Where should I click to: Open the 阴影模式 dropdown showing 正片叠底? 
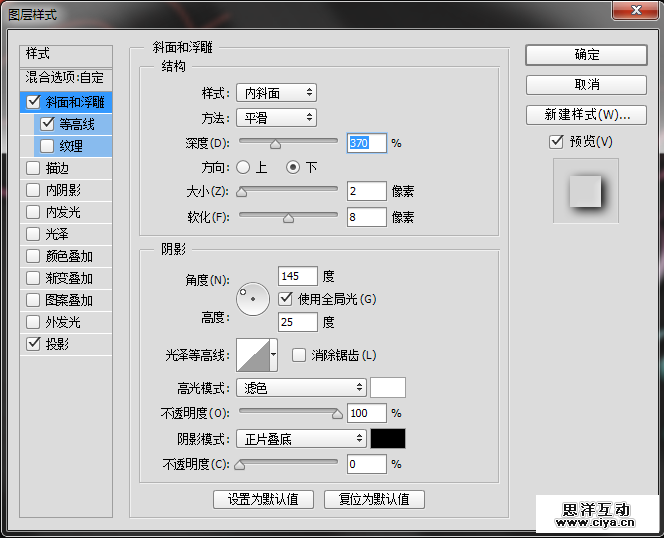[x=301, y=438]
